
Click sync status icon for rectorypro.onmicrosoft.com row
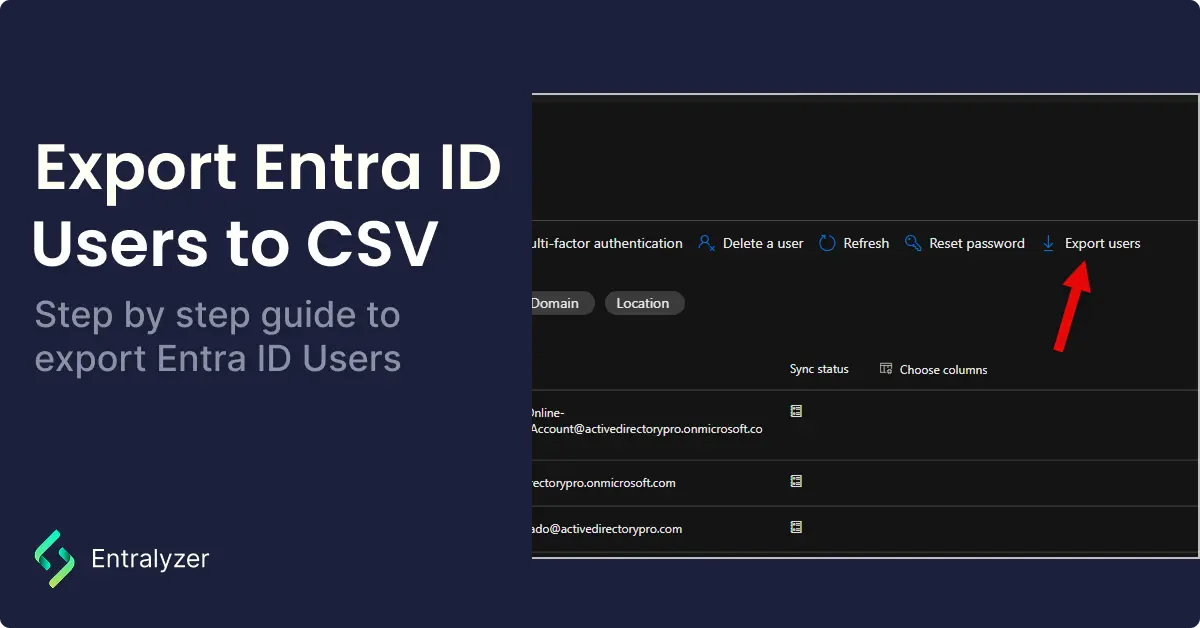point(796,481)
